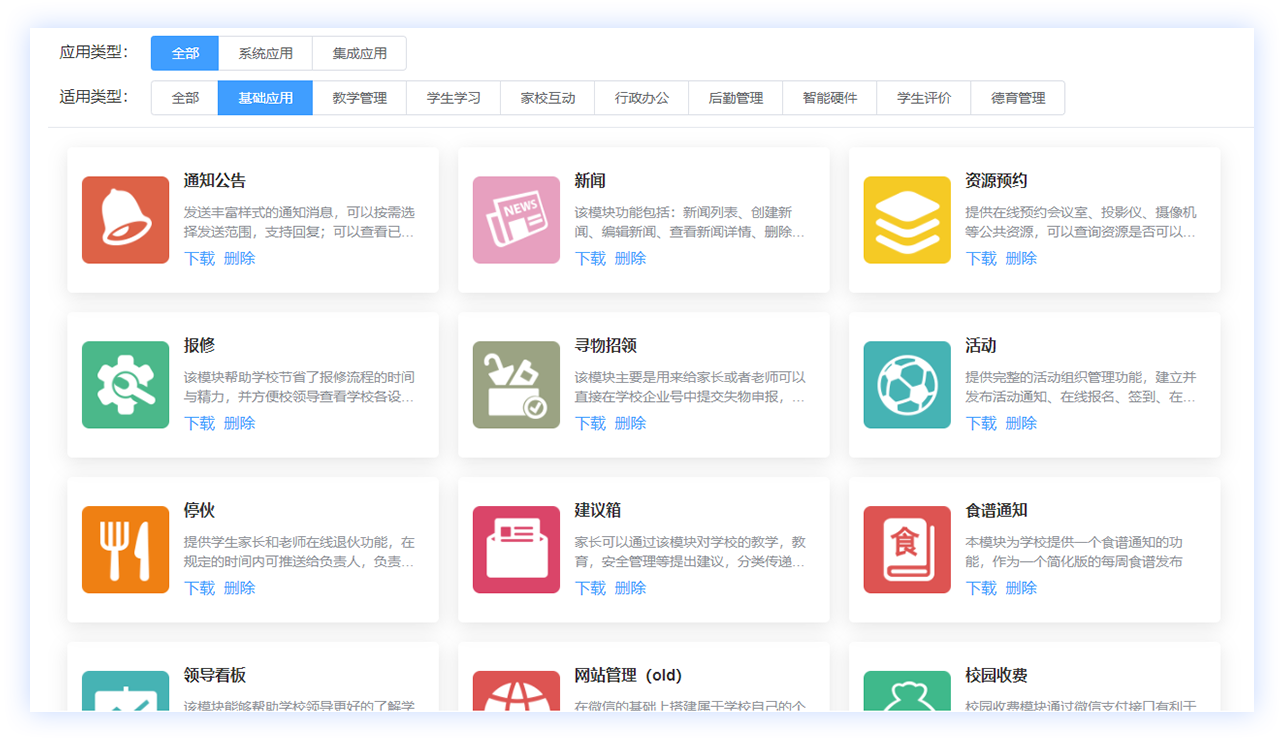Click the yellow layers 资源预约 icon
Viewport: 1284px width, 740px height.
[907, 220]
